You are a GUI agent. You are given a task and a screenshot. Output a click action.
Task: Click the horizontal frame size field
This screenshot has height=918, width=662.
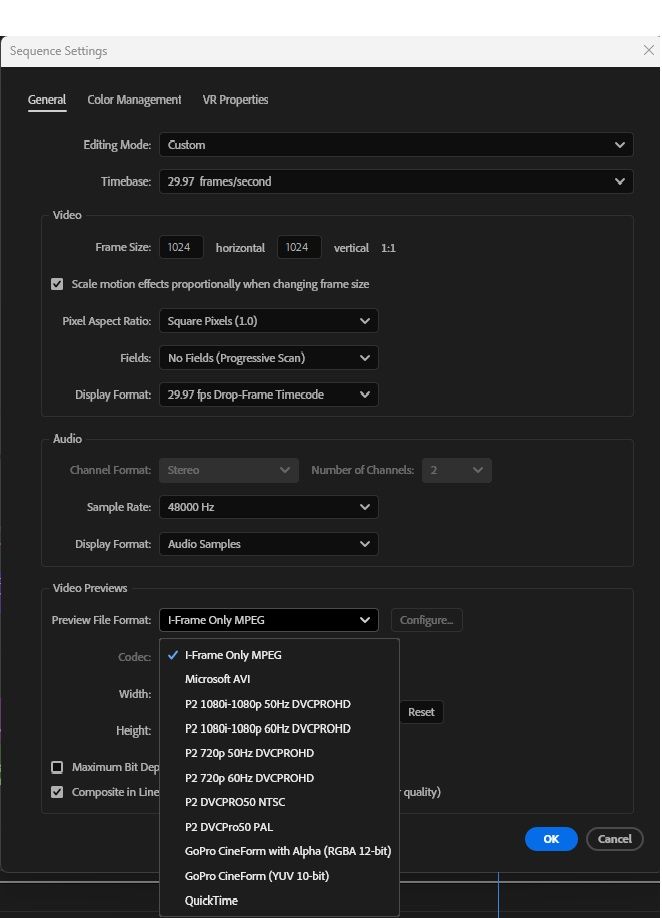point(180,247)
